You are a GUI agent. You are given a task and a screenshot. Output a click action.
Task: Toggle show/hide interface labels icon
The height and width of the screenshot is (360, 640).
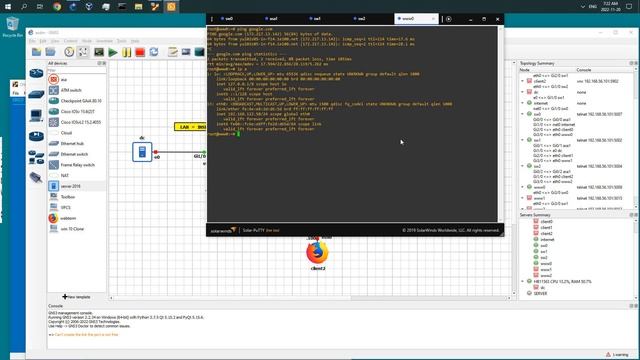click(x=83, y=52)
